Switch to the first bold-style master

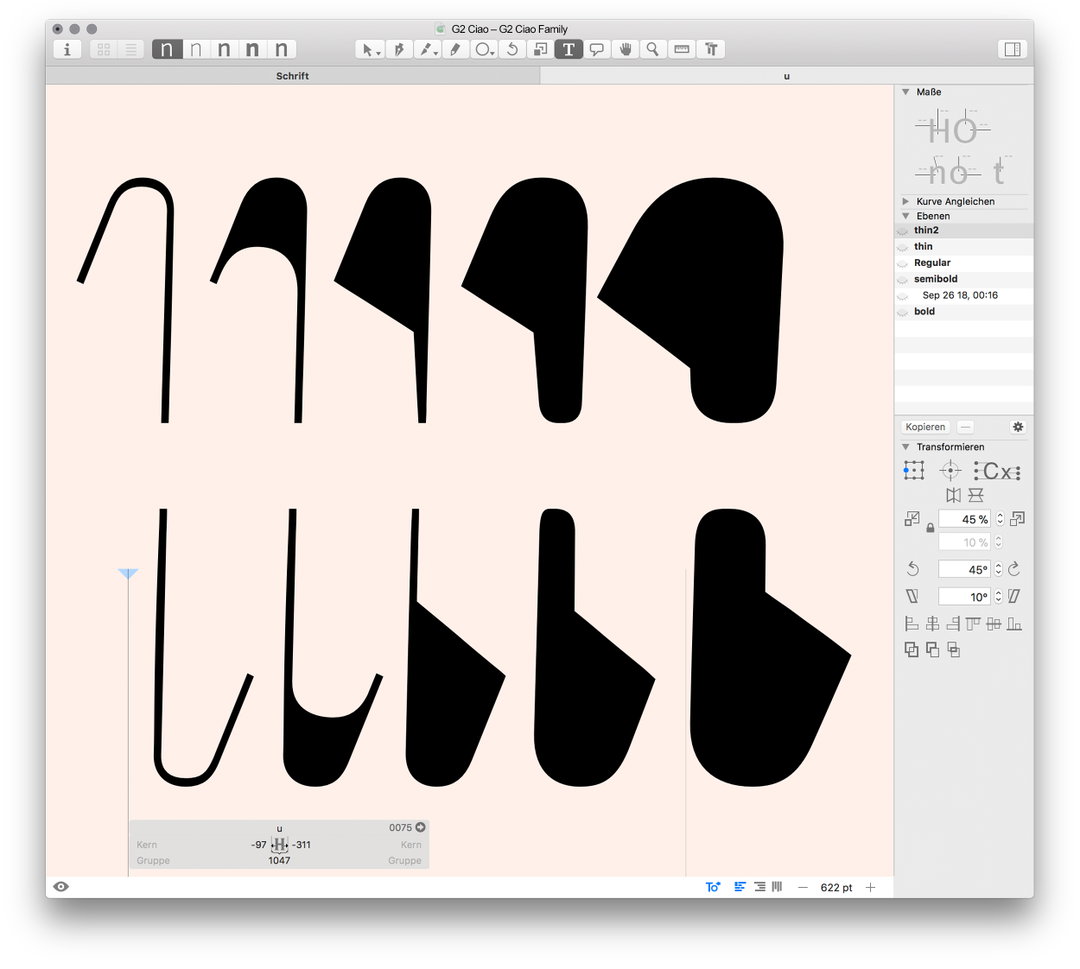coord(167,49)
